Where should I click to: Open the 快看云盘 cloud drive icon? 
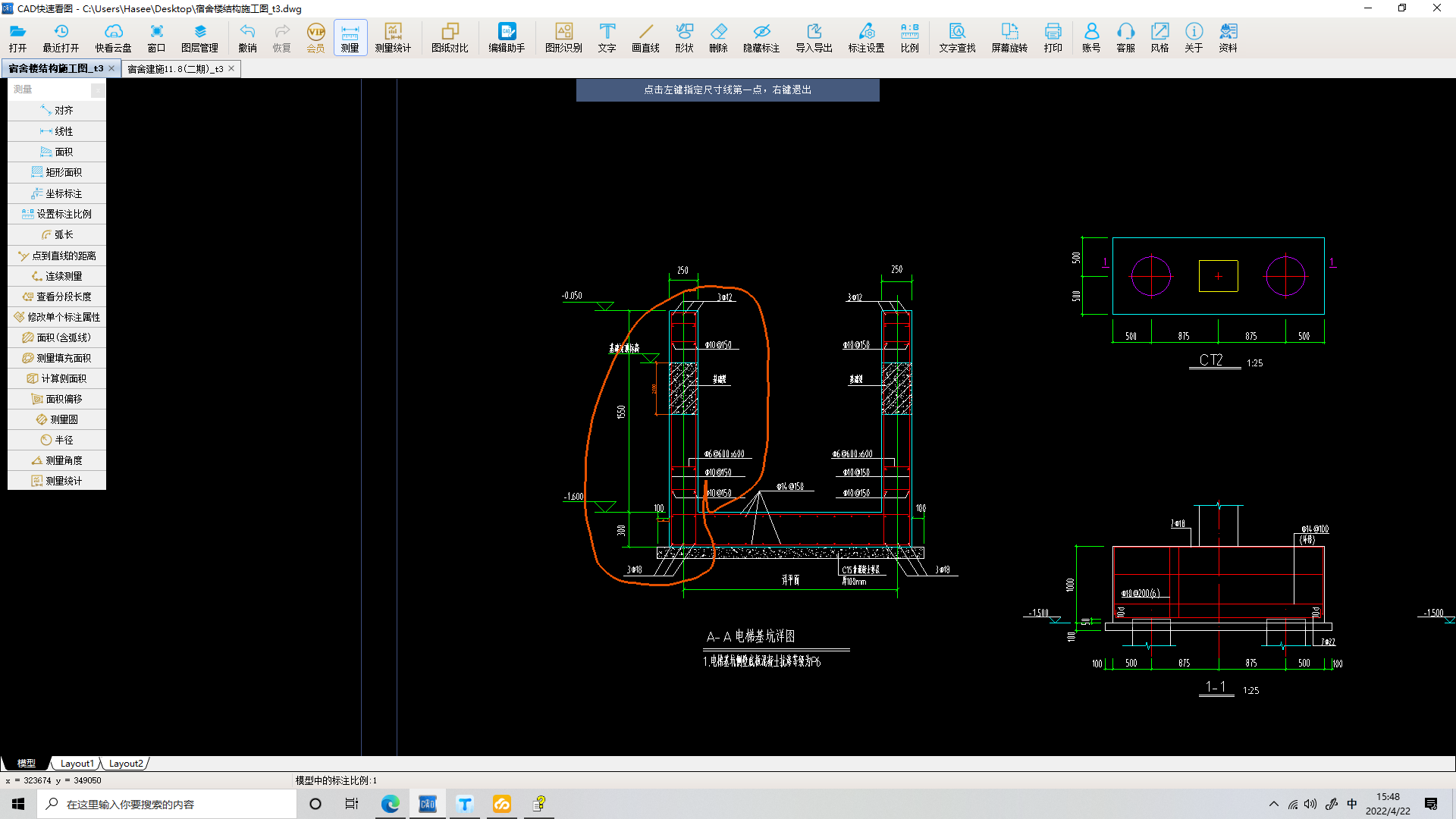click(113, 38)
